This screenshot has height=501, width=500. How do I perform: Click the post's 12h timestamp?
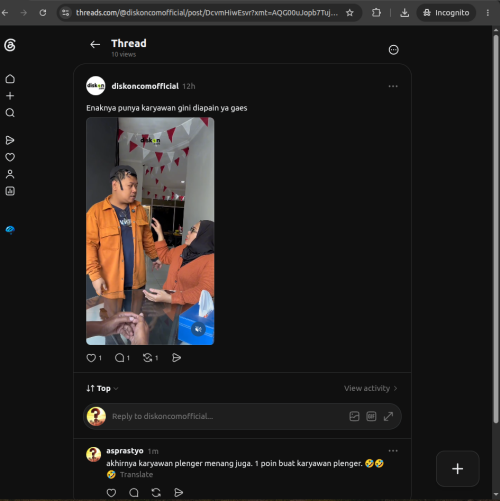[x=189, y=86]
